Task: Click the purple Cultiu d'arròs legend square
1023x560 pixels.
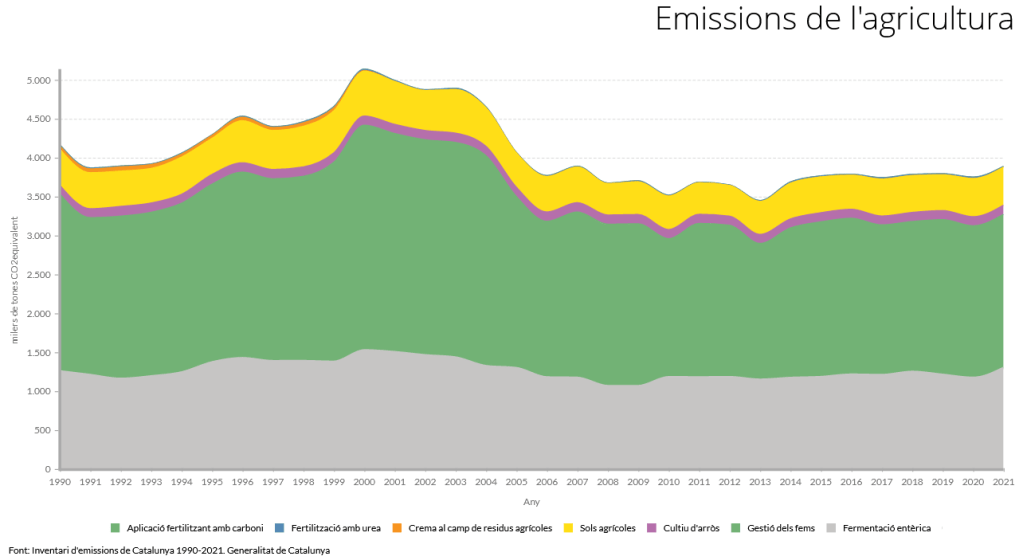Action: pos(651,527)
